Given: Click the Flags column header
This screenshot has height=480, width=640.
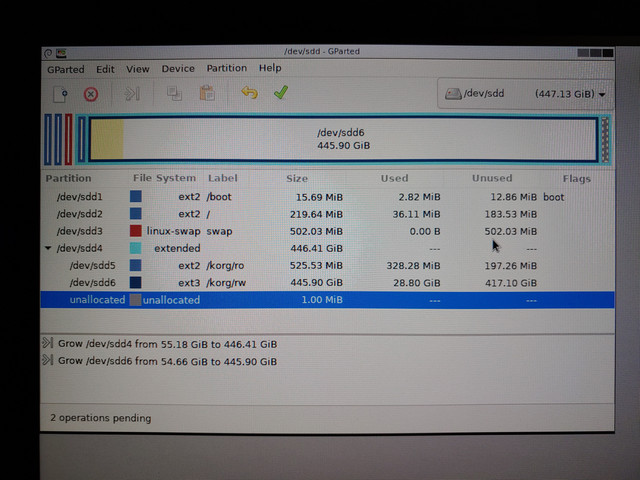Looking at the screenshot, I should [576, 179].
